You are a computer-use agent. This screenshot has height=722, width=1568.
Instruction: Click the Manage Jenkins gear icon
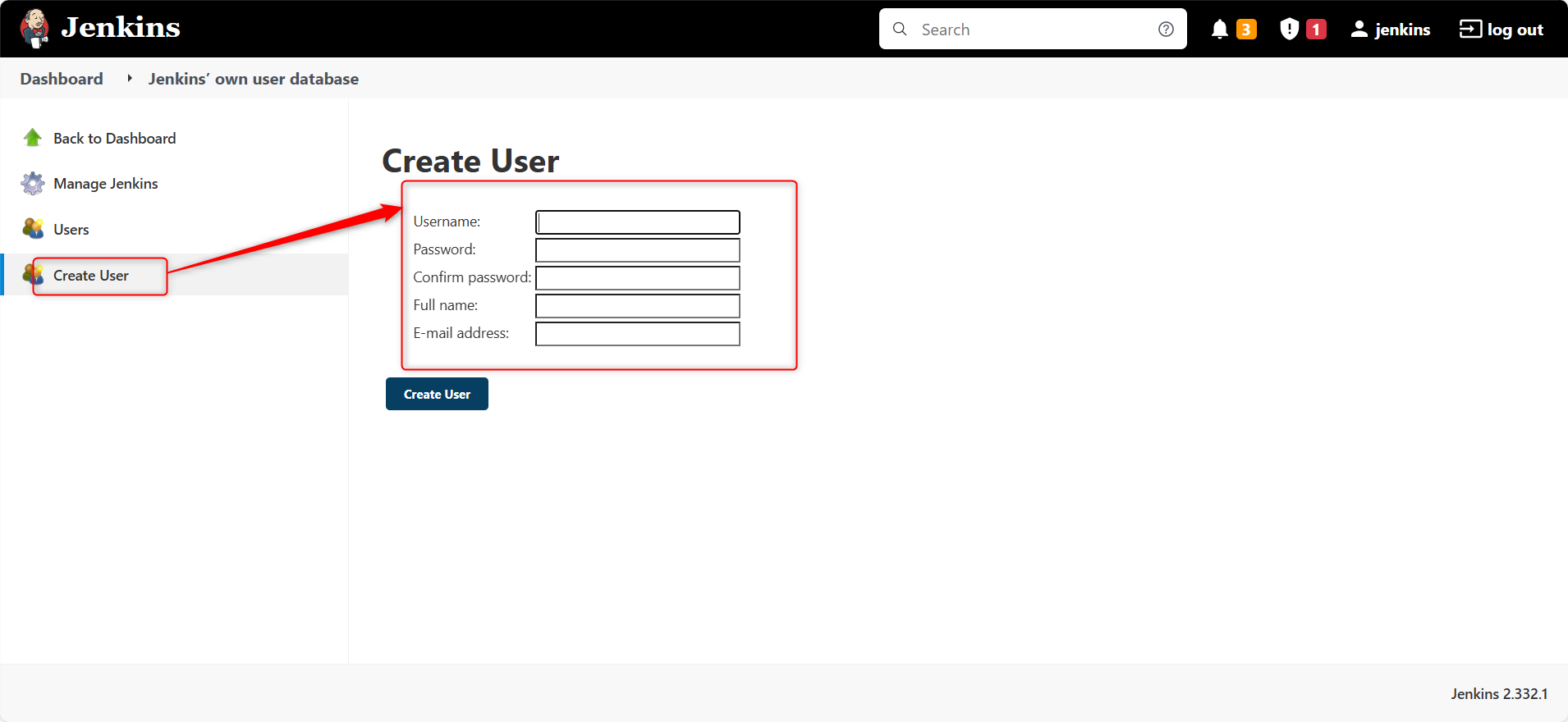pyautogui.click(x=33, y=183)
